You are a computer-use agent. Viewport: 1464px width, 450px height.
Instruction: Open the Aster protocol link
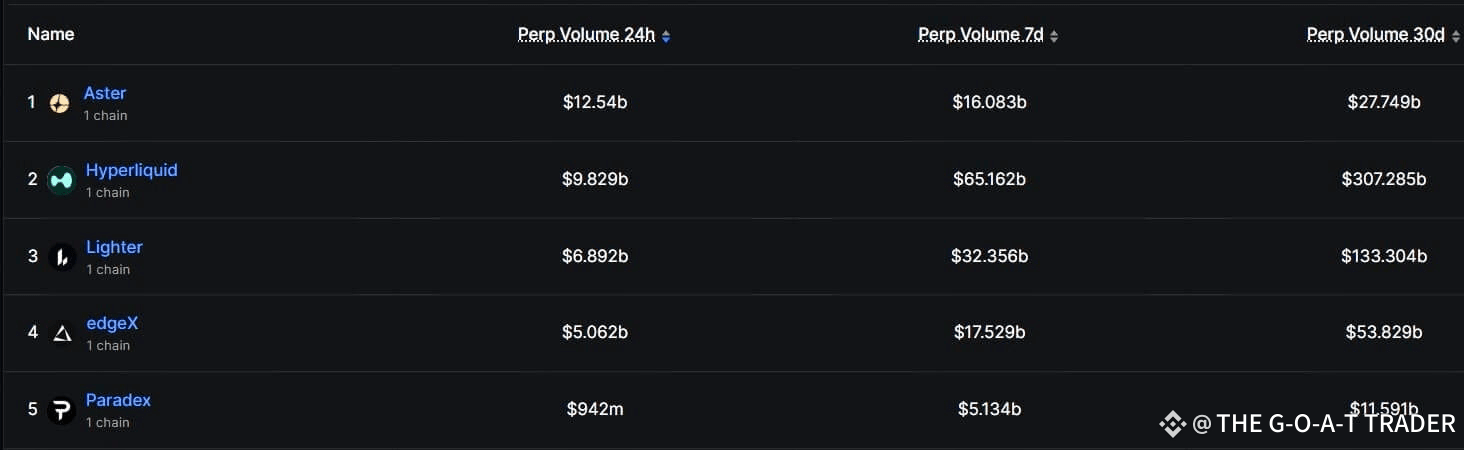pyautogui.click(x=105, y=93)
